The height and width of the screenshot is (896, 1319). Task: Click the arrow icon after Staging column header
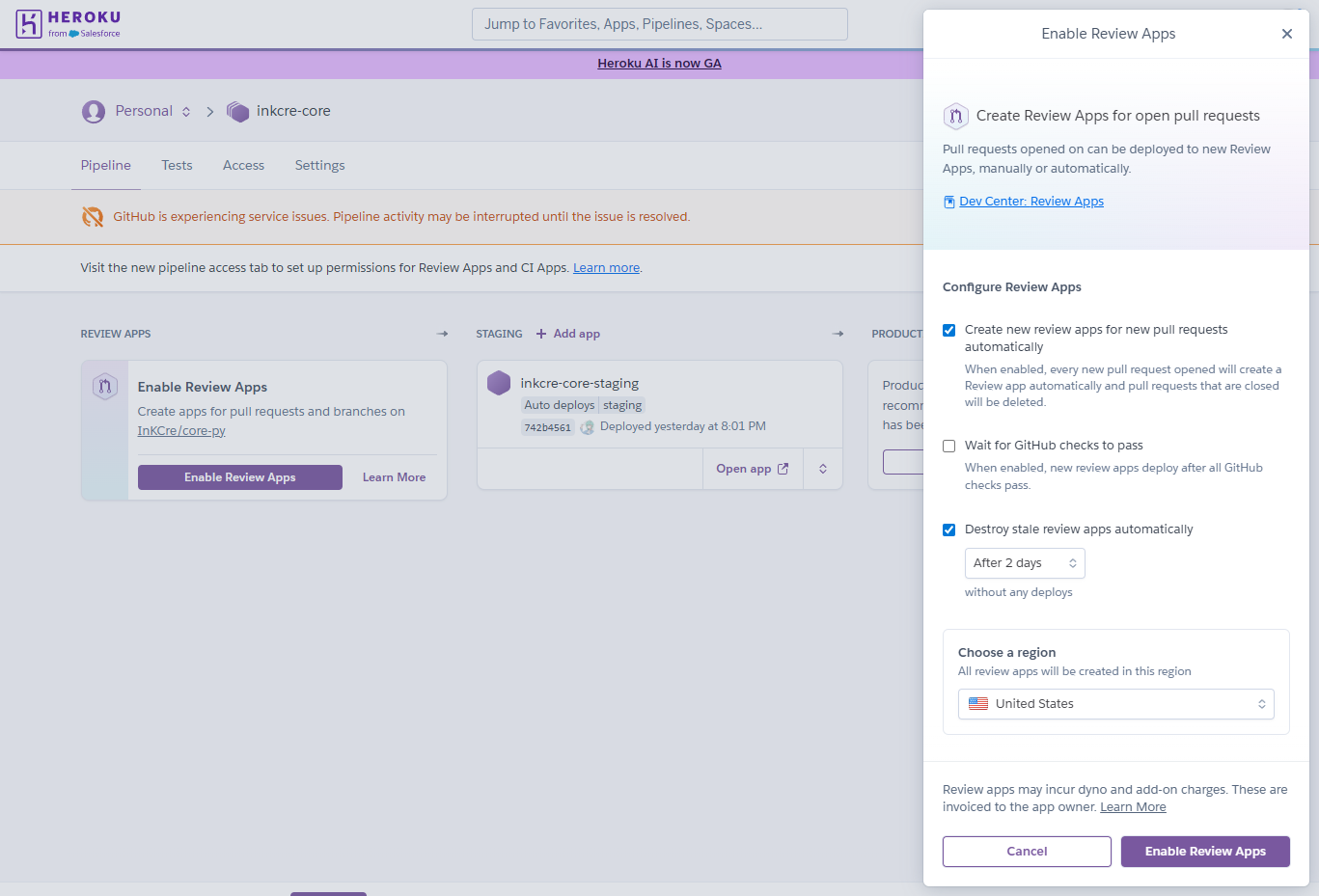pos(838,334)
